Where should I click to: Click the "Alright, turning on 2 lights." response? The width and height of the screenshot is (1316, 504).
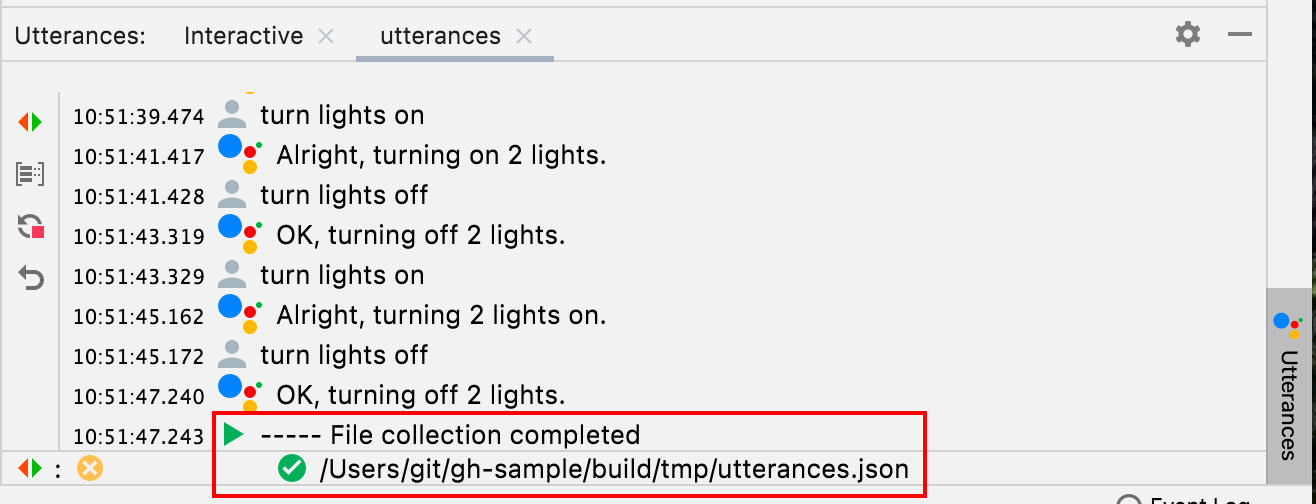[x=441, y=156]
